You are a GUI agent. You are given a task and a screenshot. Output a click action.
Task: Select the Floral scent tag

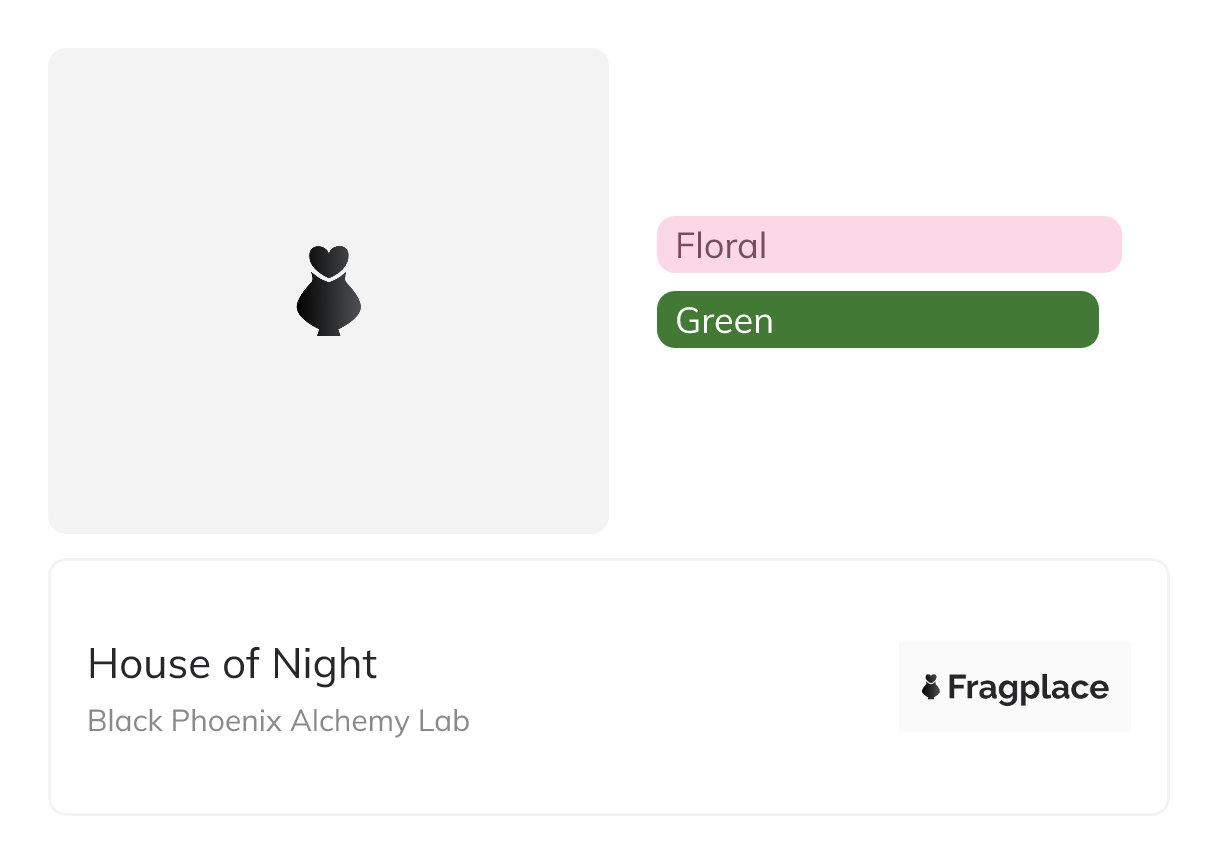(889, 245)
